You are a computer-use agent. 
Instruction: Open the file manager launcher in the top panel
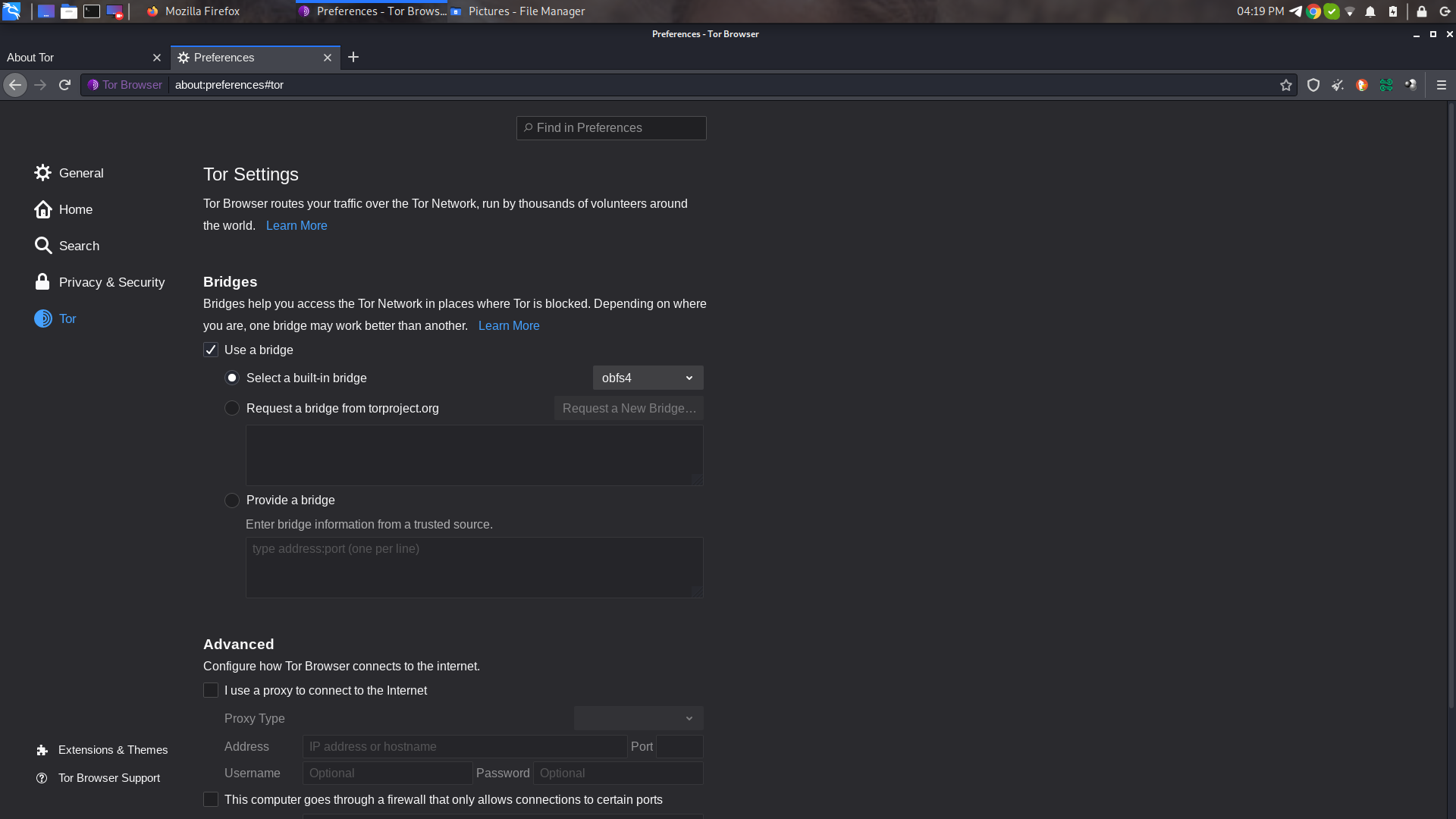click(69, 11)
